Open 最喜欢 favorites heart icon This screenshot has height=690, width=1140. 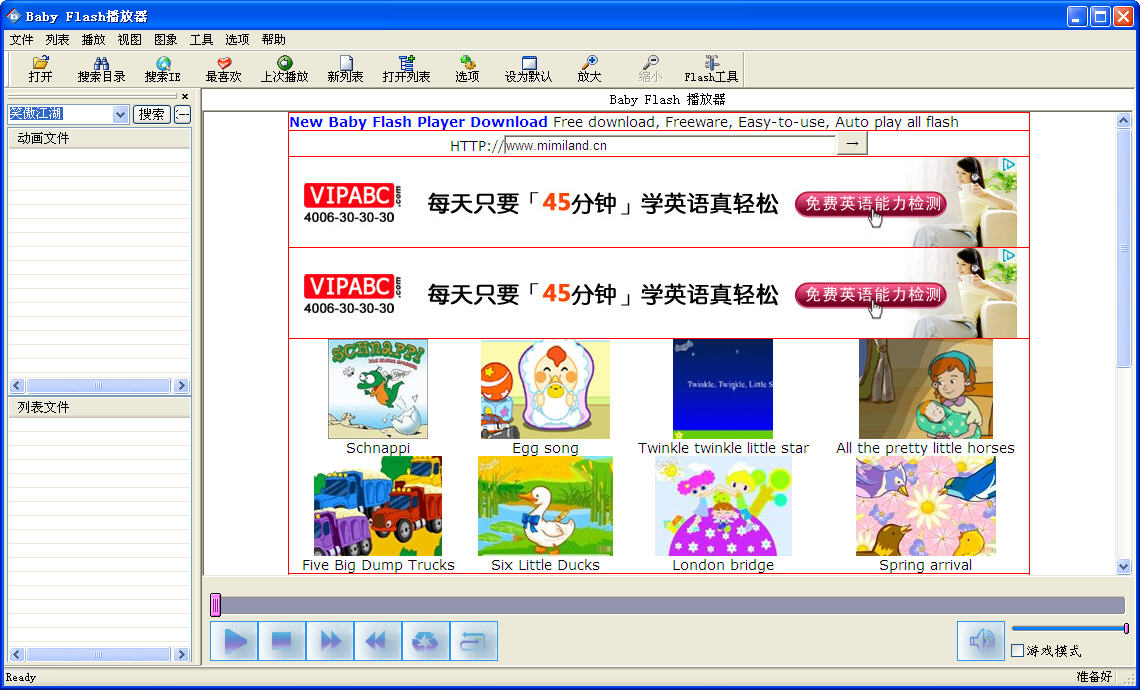223,63
